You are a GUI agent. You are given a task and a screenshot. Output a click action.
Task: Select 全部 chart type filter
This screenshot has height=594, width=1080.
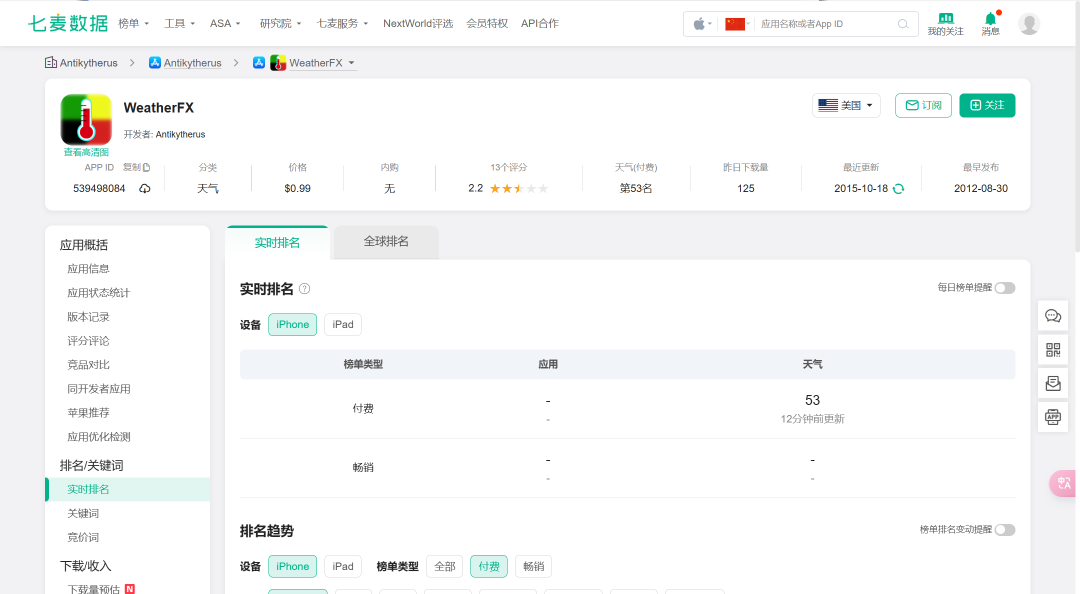pyautogui.click(x=445, y=566)
